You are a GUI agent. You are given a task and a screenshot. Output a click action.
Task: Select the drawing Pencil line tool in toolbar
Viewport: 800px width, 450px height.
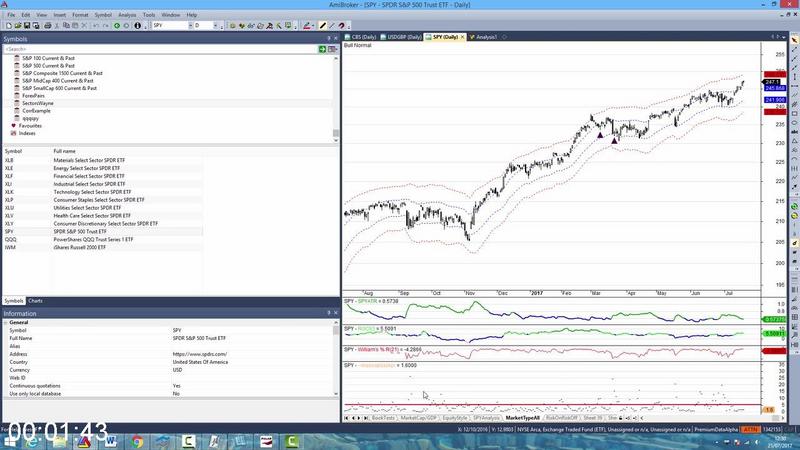323,26
